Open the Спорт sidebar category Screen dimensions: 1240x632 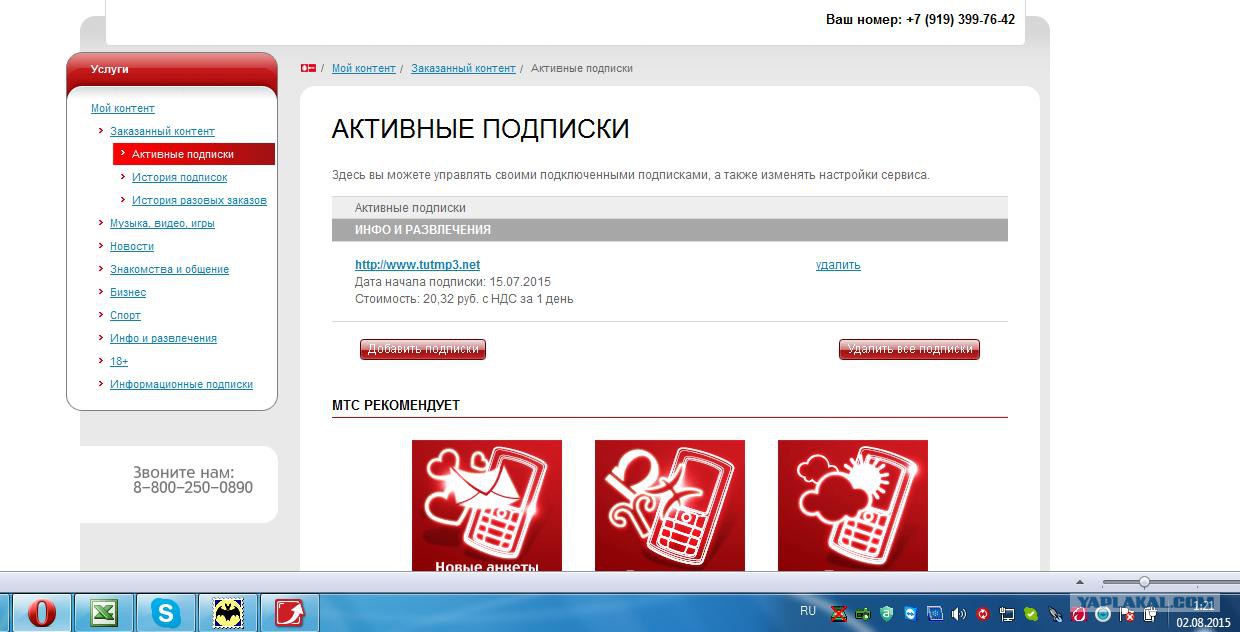tap(125, 315)
